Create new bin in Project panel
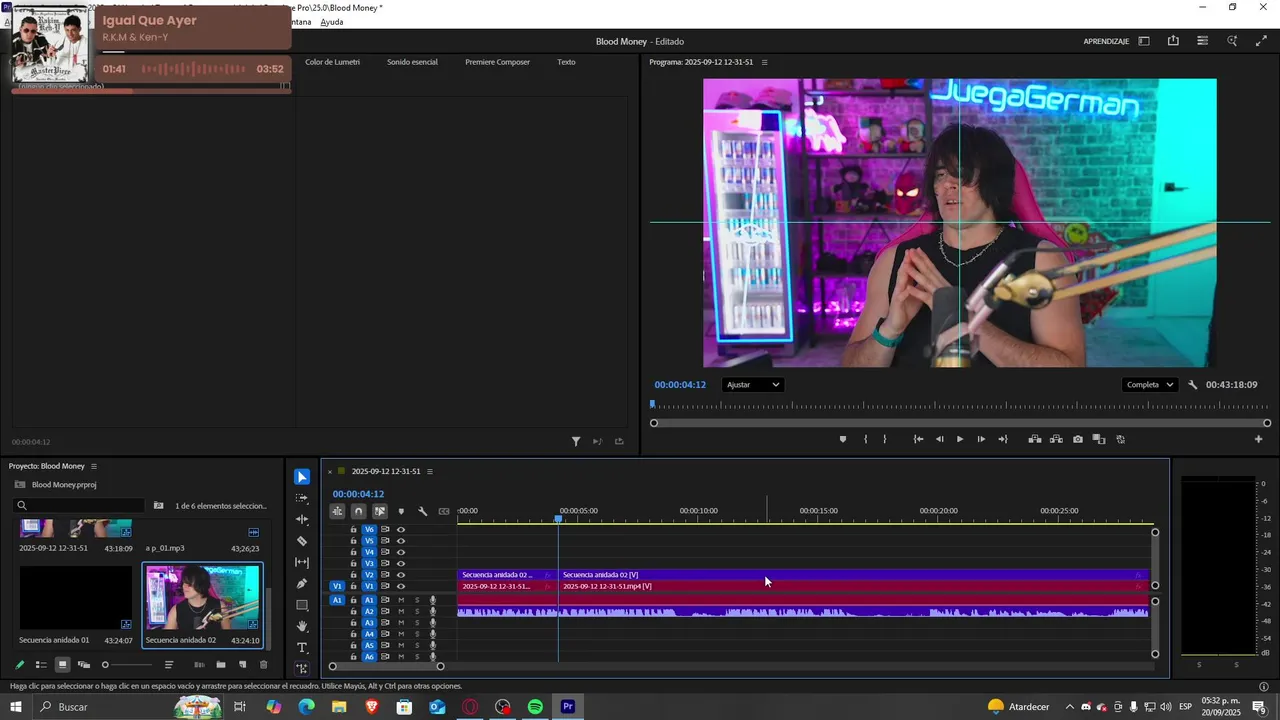 click(x=221, y=665)
